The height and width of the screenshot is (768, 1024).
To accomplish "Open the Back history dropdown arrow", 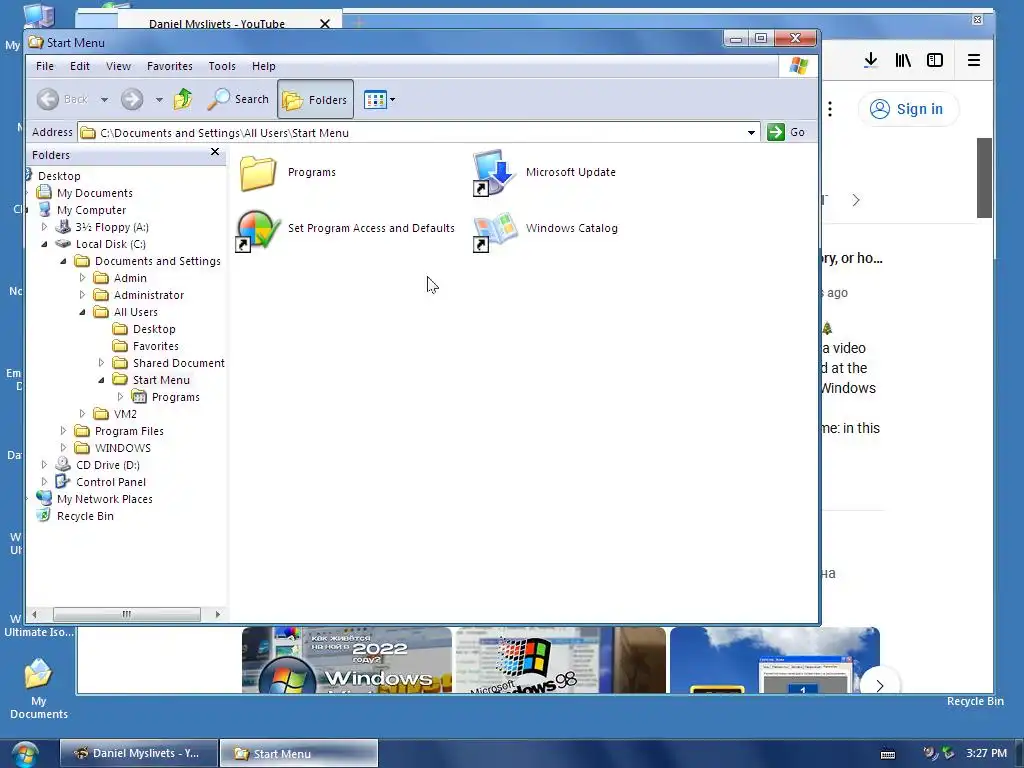I will click(104, 100).
